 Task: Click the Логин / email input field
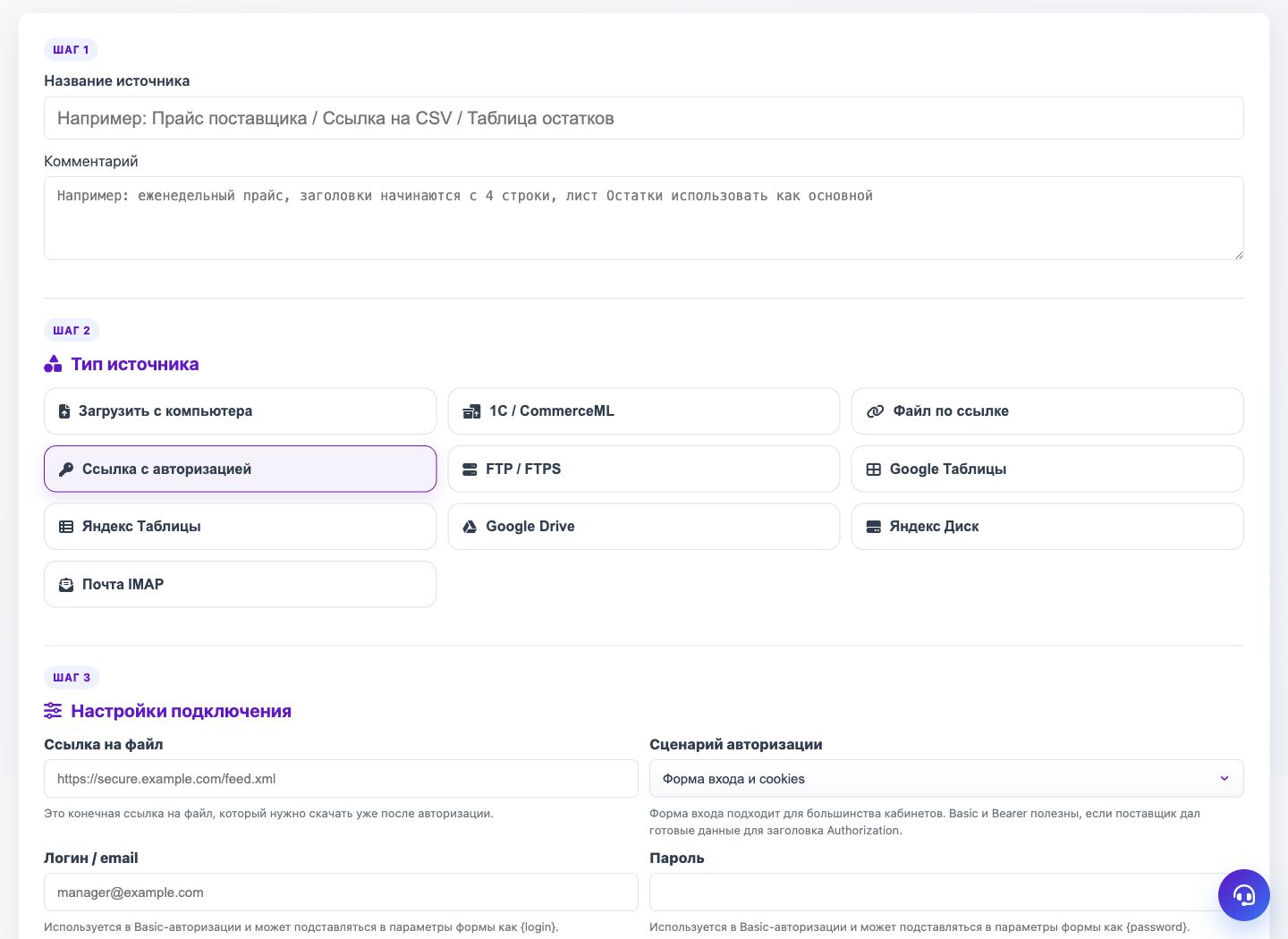(x=341, y=892)
